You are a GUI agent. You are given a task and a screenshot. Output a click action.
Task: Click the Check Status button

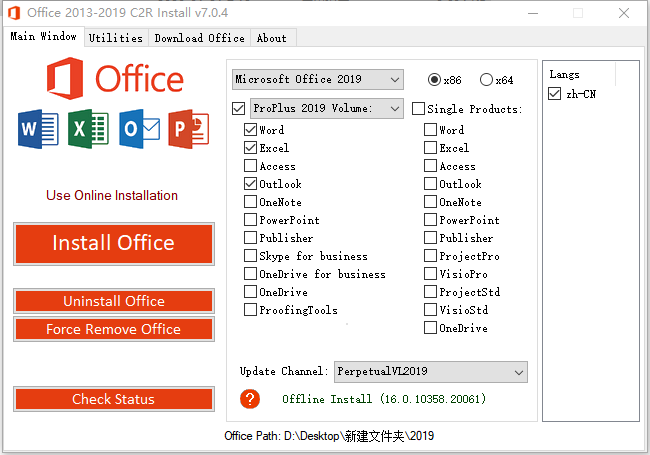pyautogui.click(x=114, y=399)
